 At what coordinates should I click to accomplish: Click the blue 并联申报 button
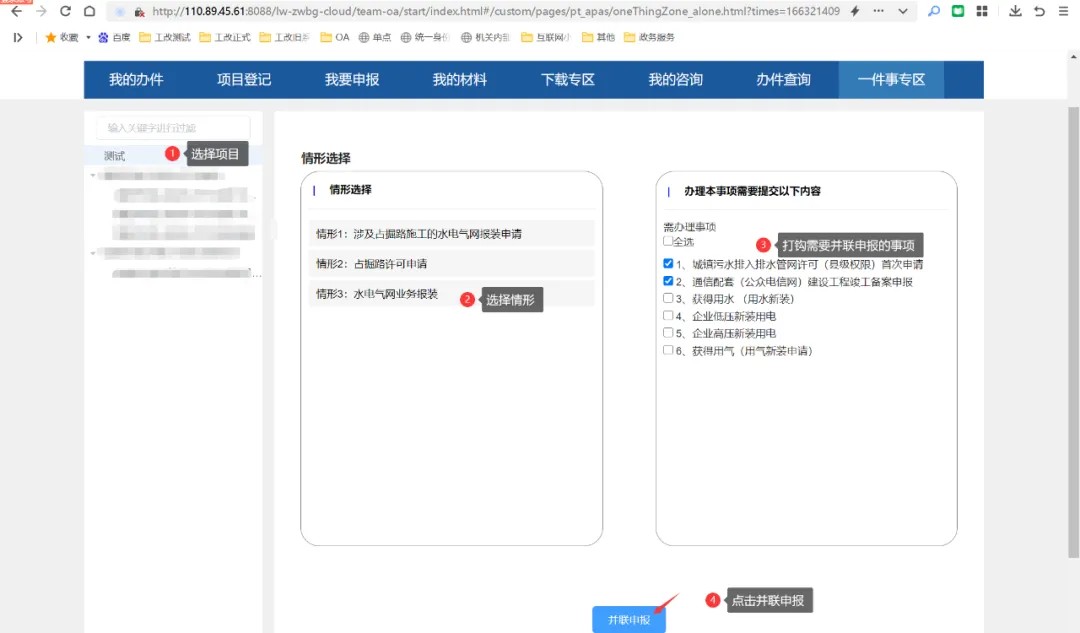[629, 620]
